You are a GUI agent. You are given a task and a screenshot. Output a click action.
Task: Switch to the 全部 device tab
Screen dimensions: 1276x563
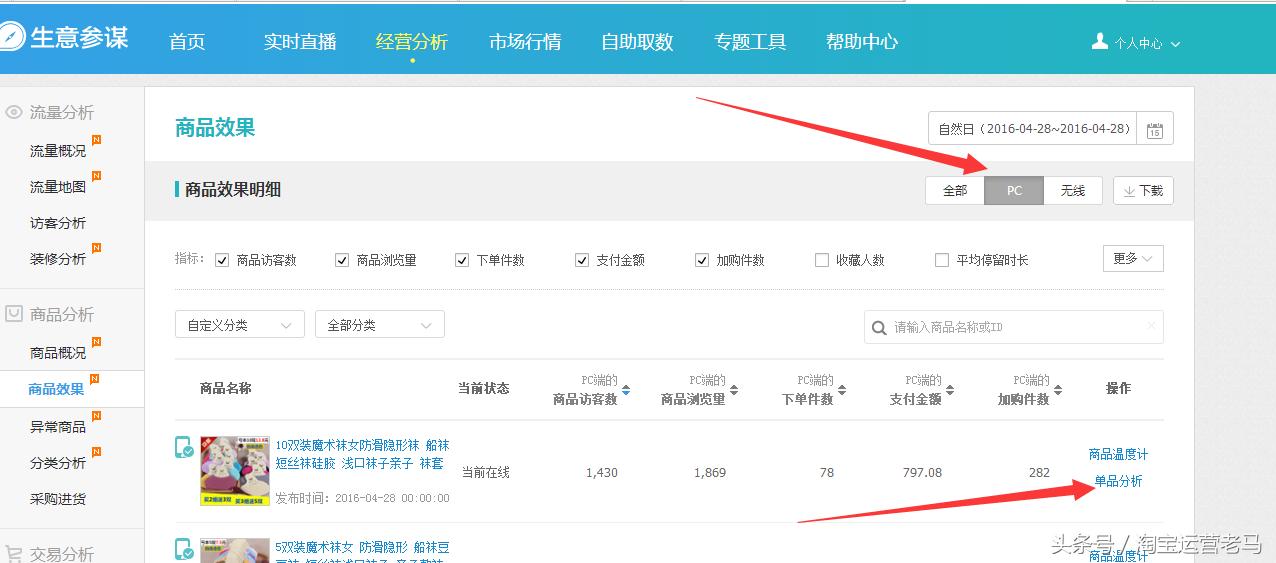coord(955,191)
